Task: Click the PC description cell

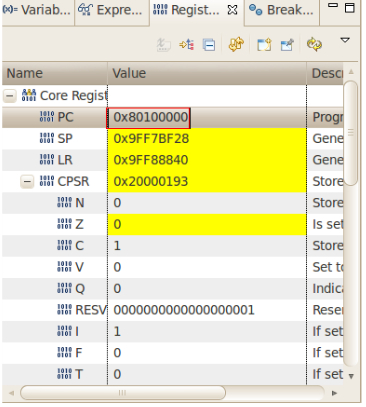Action: pos(325,117)
